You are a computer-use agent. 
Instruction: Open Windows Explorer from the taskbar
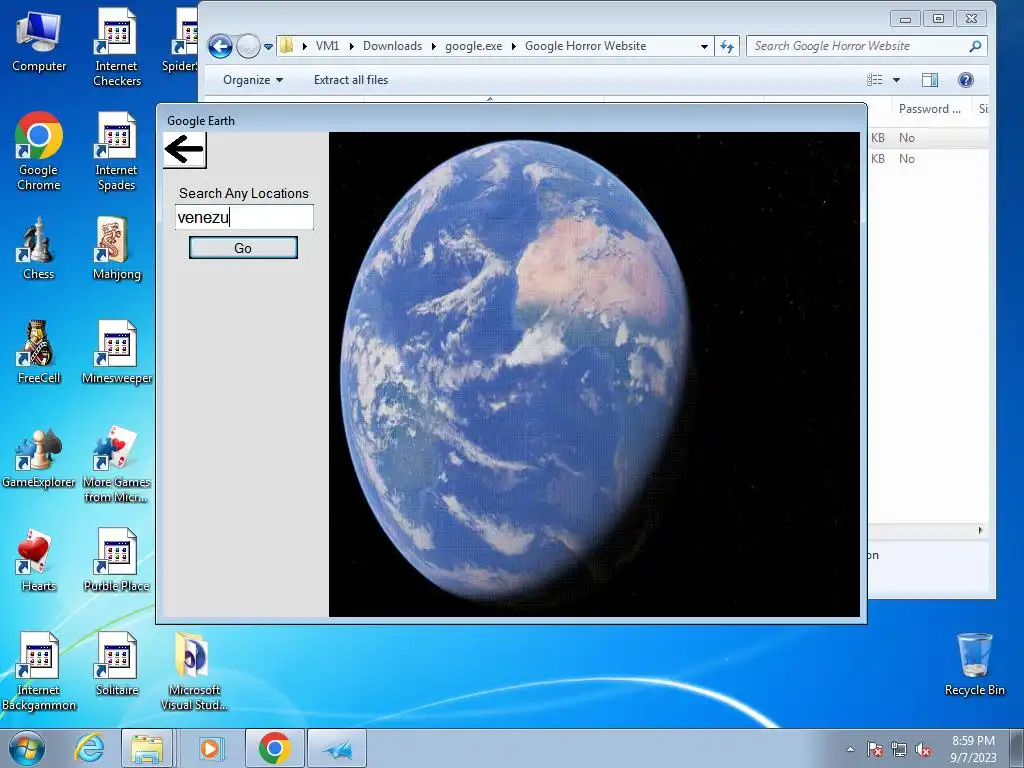click(x=147, y=748)
